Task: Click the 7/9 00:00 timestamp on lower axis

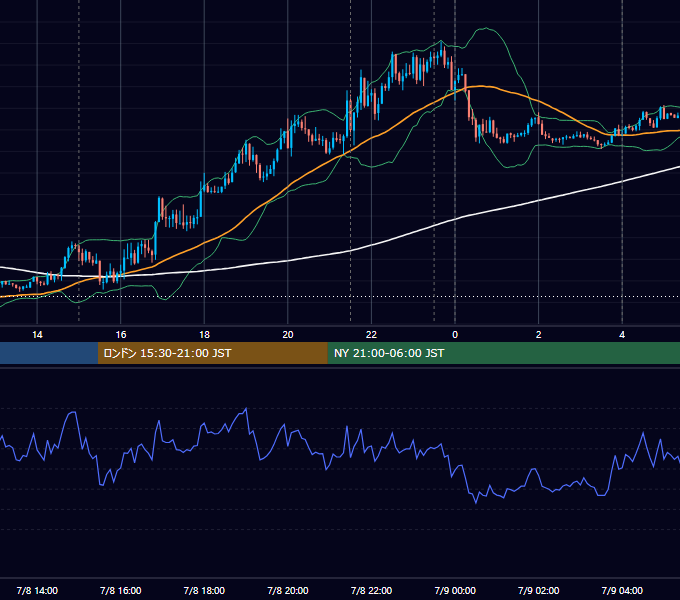Action: coord(455,590)
